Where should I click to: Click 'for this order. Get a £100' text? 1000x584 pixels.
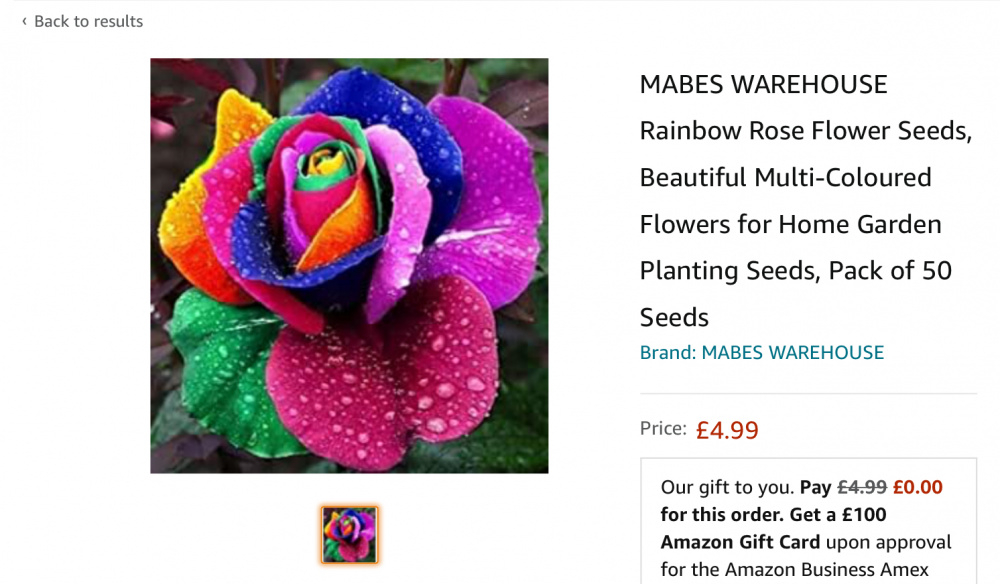(773, 515)
